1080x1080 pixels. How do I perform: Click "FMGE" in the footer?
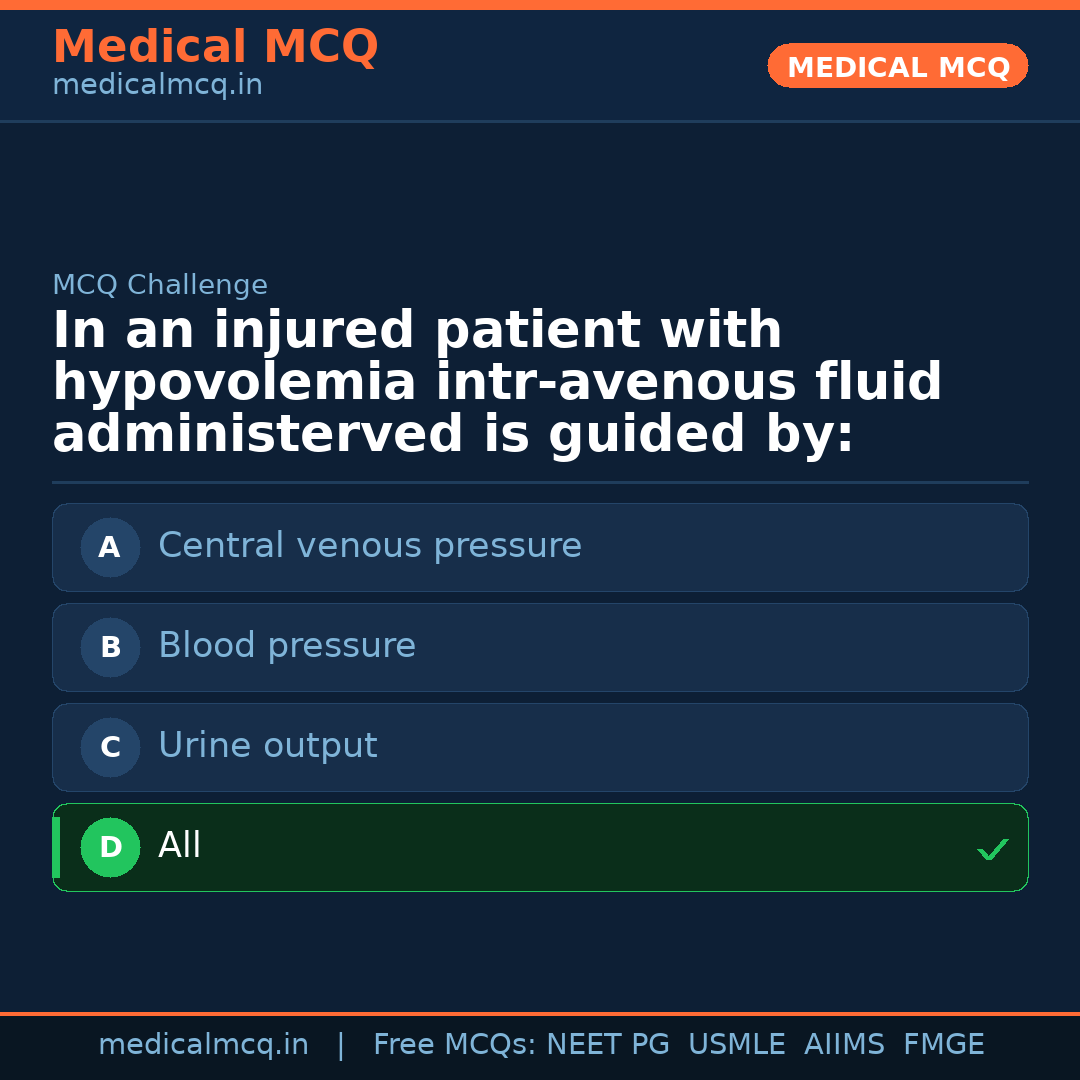pyautogui.click(x=943, y=1045)
